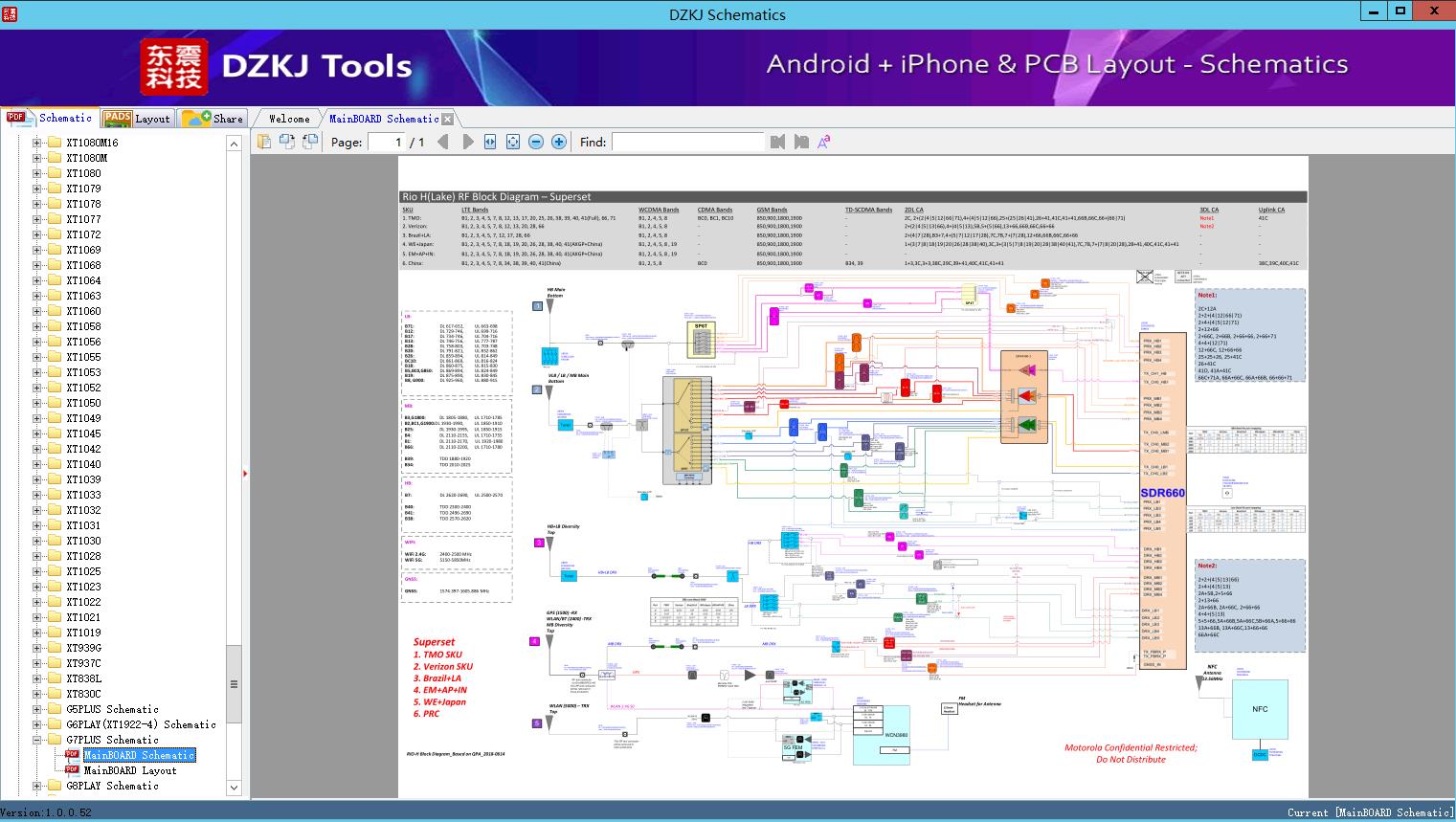Image resolution: width=1456 pixels, height=822 pixels.
Task: Go to the previous page
Action: tap(442, 142)
